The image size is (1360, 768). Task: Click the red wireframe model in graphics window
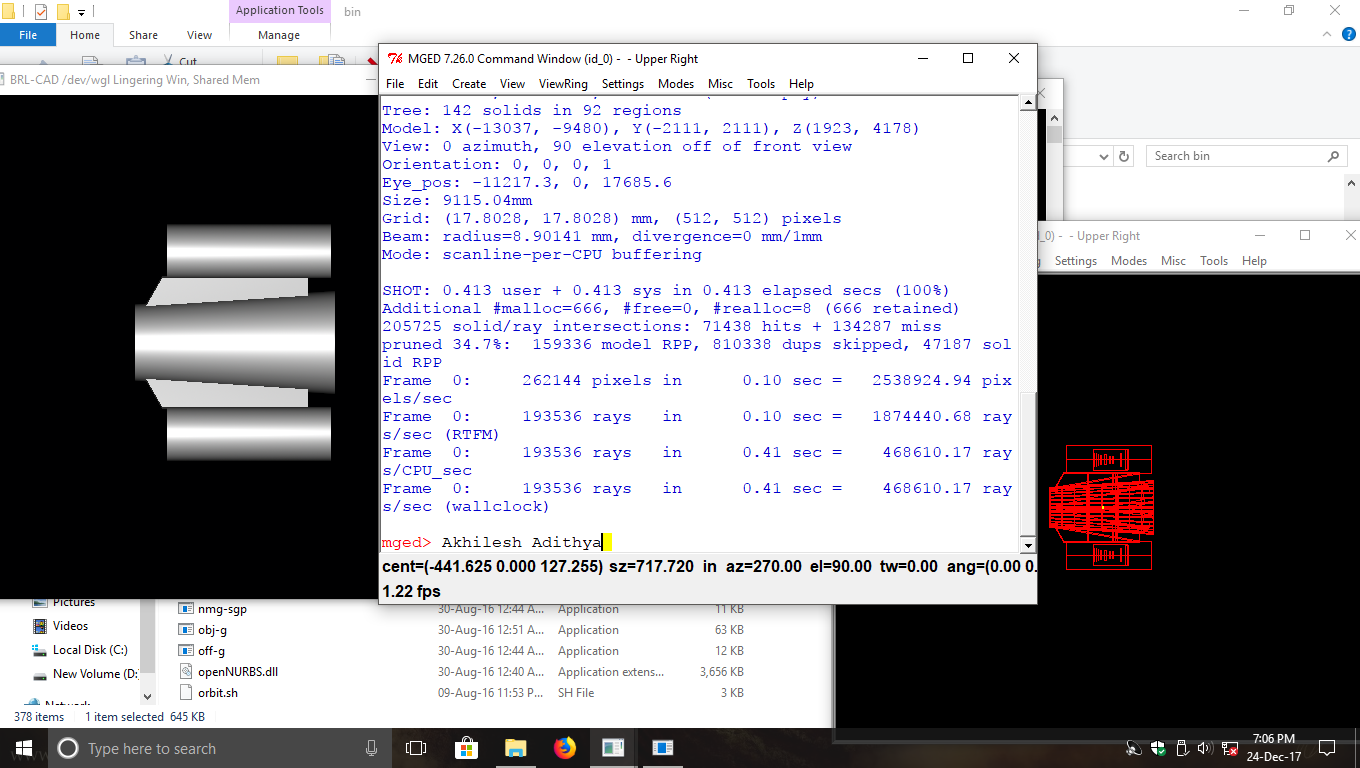click(1101, 507)
